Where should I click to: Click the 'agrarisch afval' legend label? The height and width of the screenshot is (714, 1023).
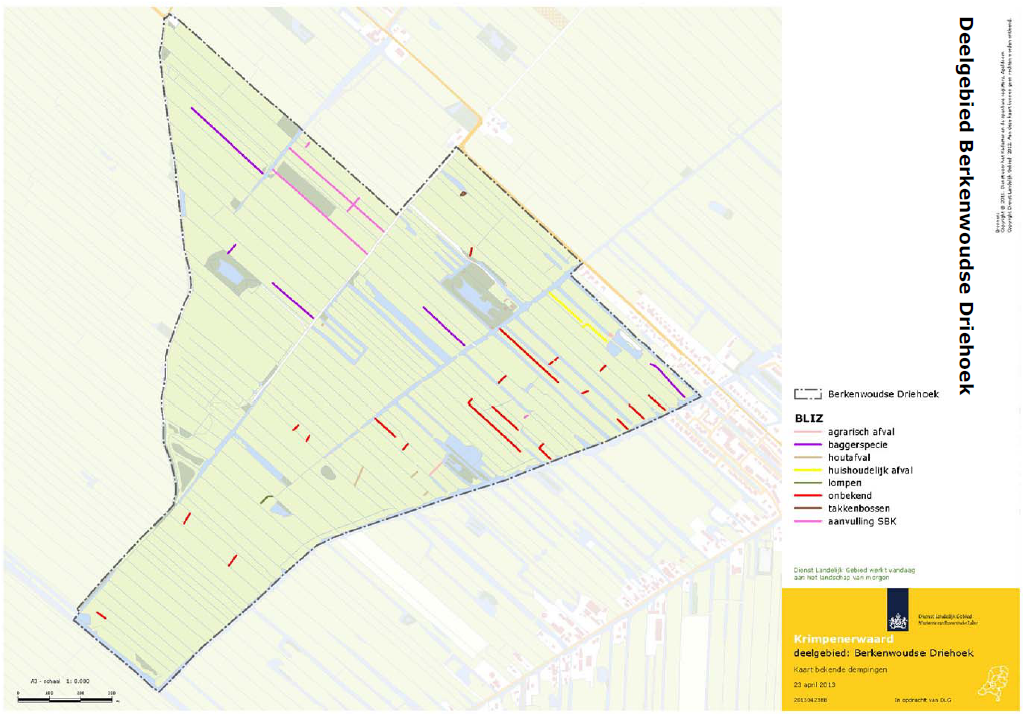(x=861, y=432)
